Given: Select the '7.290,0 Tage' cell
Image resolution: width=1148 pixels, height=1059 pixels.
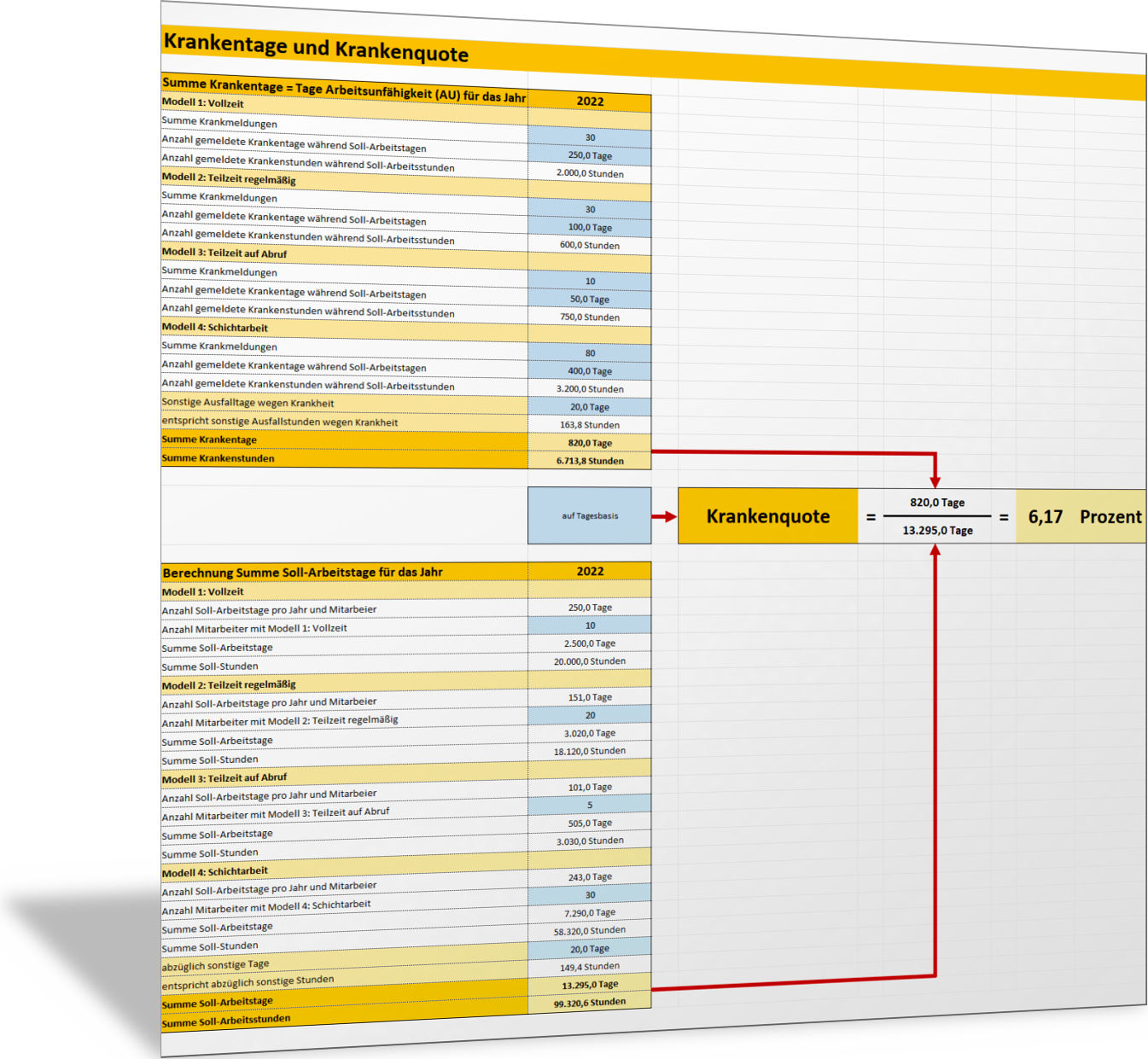Looking at the screenshot, I should 590,913.
